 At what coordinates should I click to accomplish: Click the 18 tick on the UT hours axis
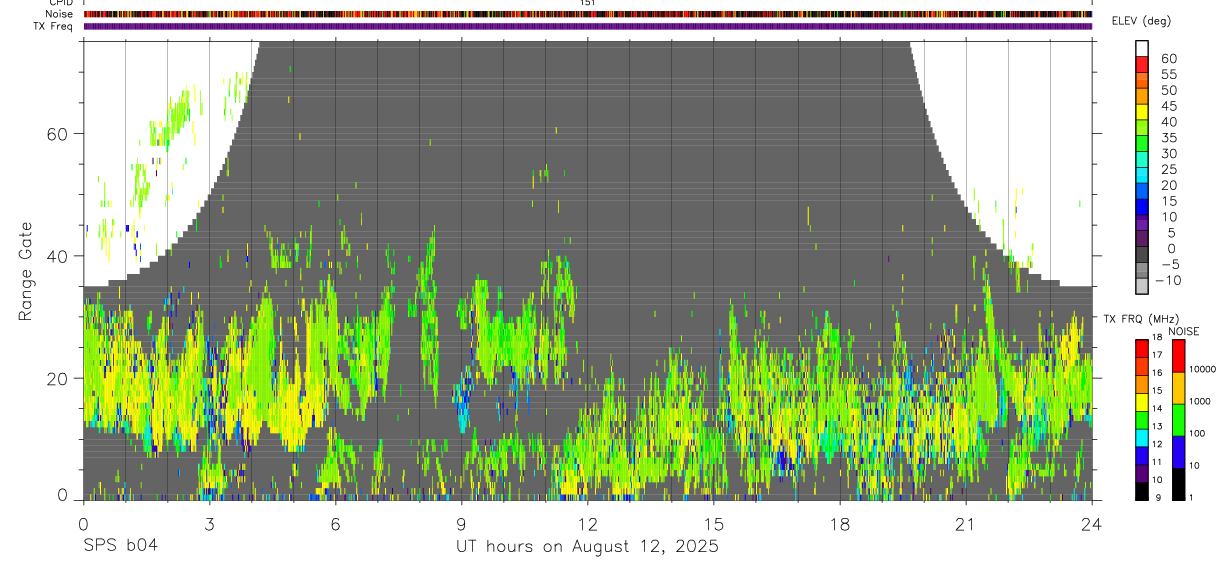[840, 524]
